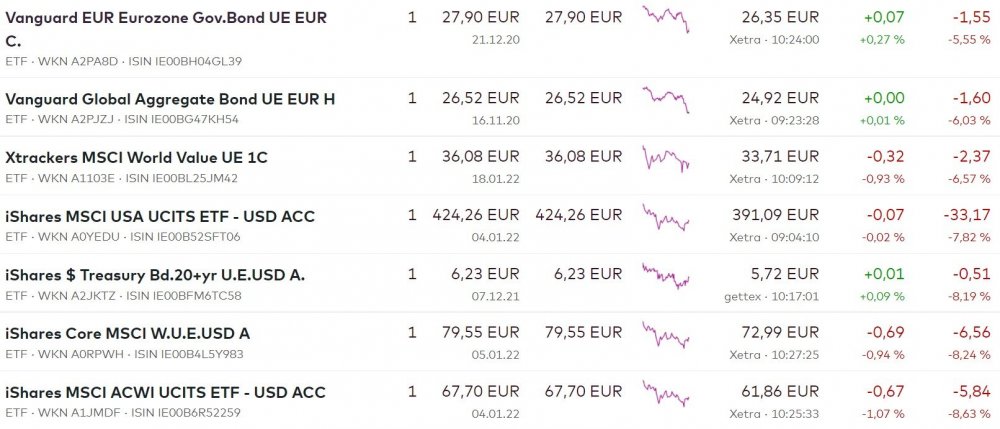The height and width of the screenshot is (429, 1000).
Task: Open iShares Core MSCI World sparkline chart
Action: (666, 334)
